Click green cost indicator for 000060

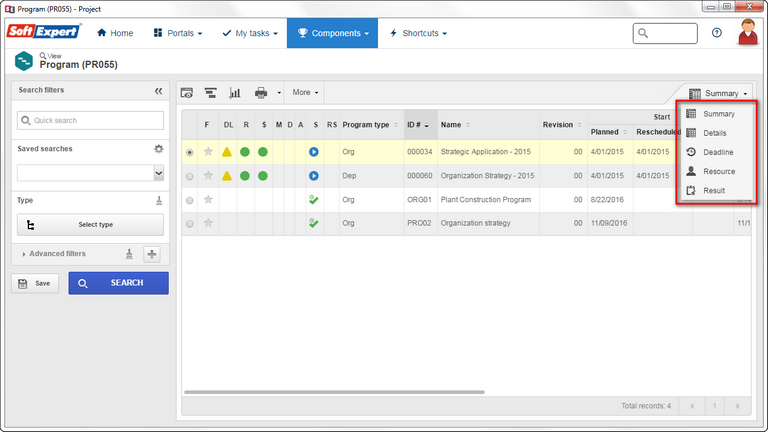(x=263, y=175)
